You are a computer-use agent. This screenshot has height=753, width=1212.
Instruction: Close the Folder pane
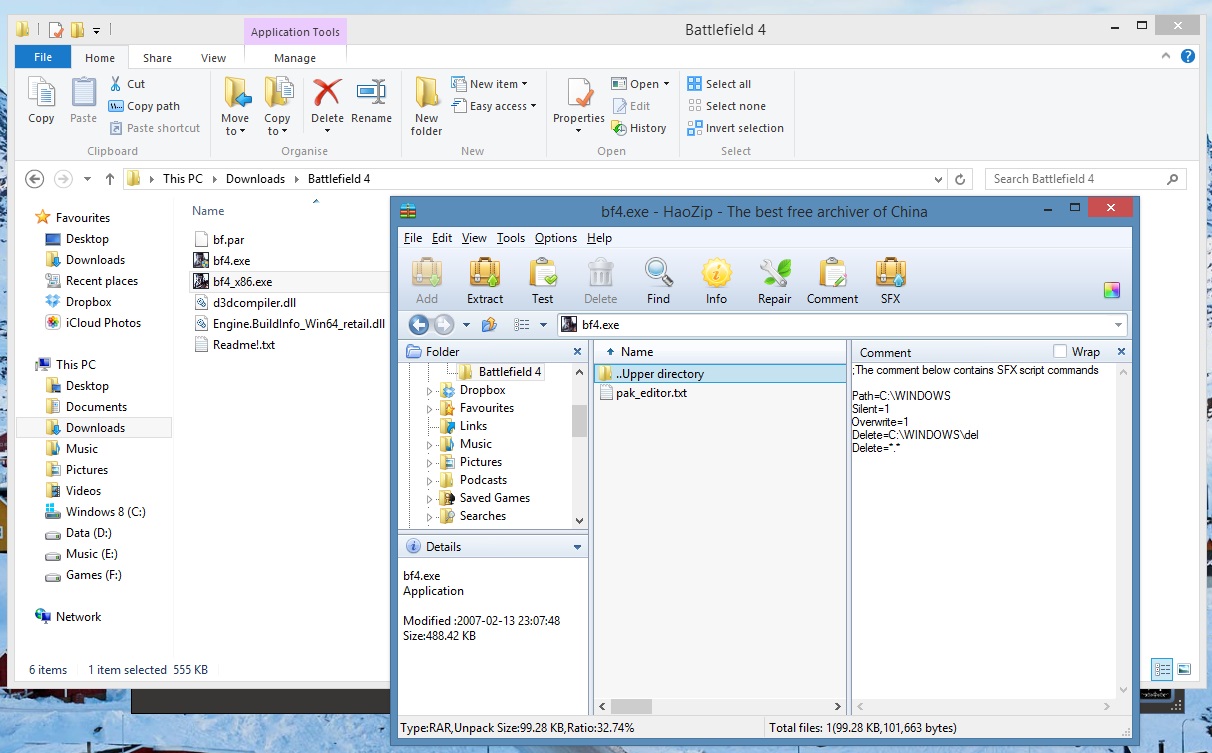577,352
